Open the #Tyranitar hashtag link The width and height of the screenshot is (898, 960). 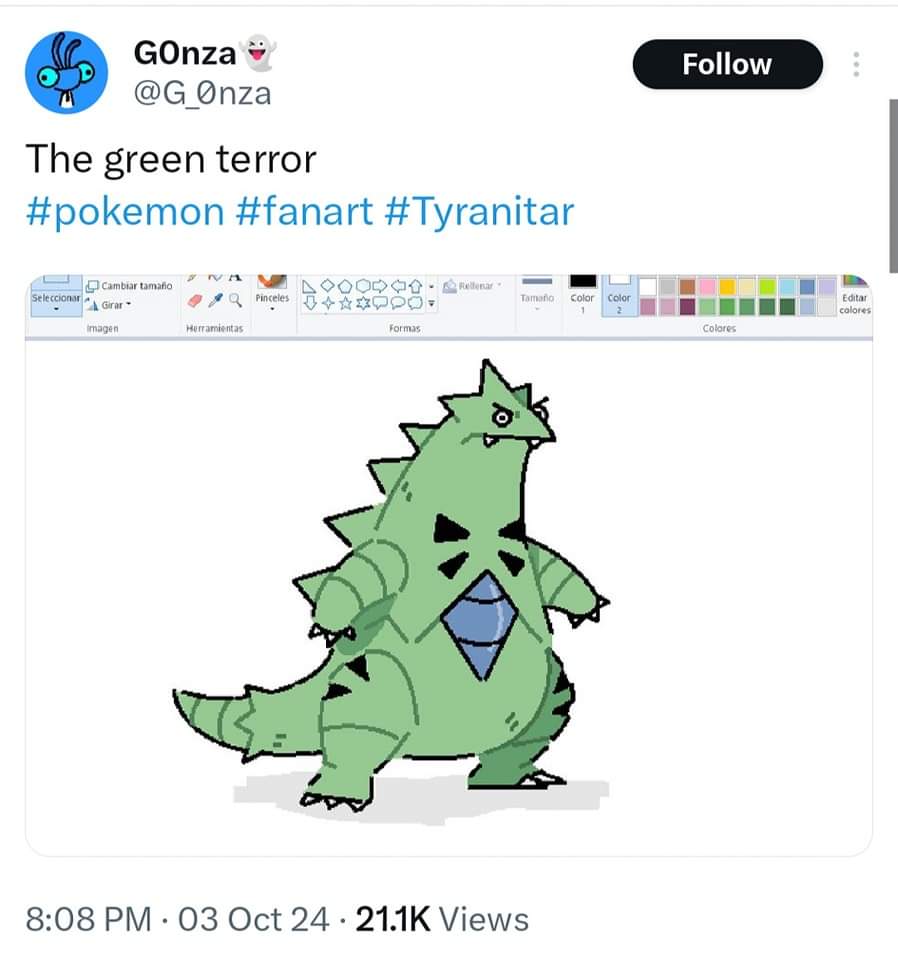coord(479,212)
